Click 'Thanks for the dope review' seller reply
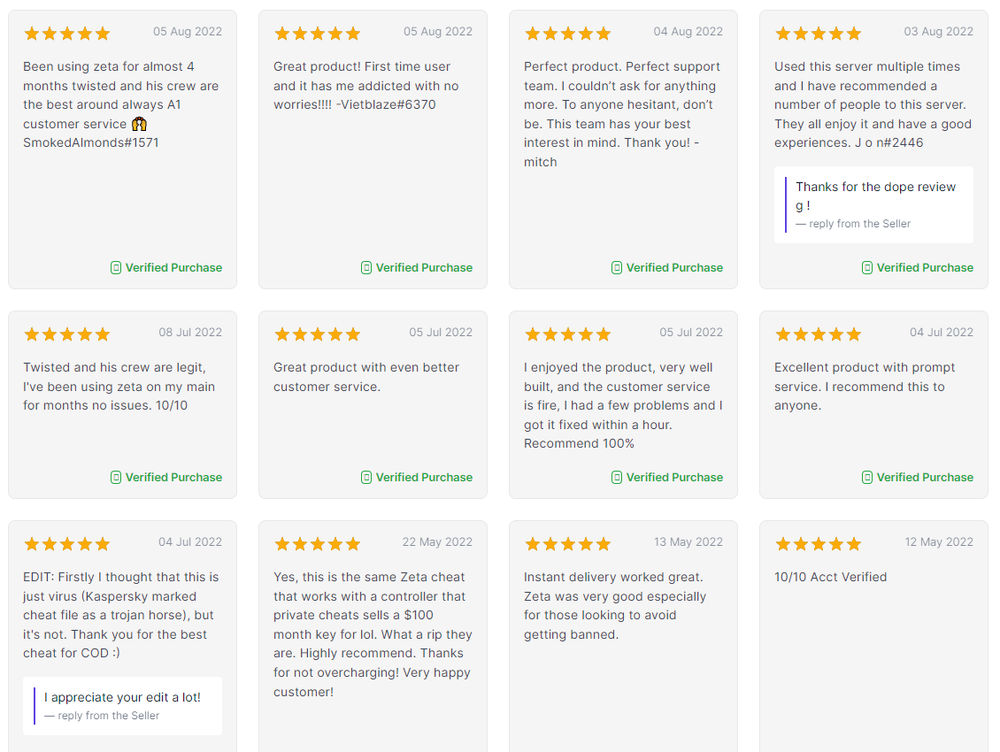The width and height of the screenshot is (1000, 752). tap(875, 196)
